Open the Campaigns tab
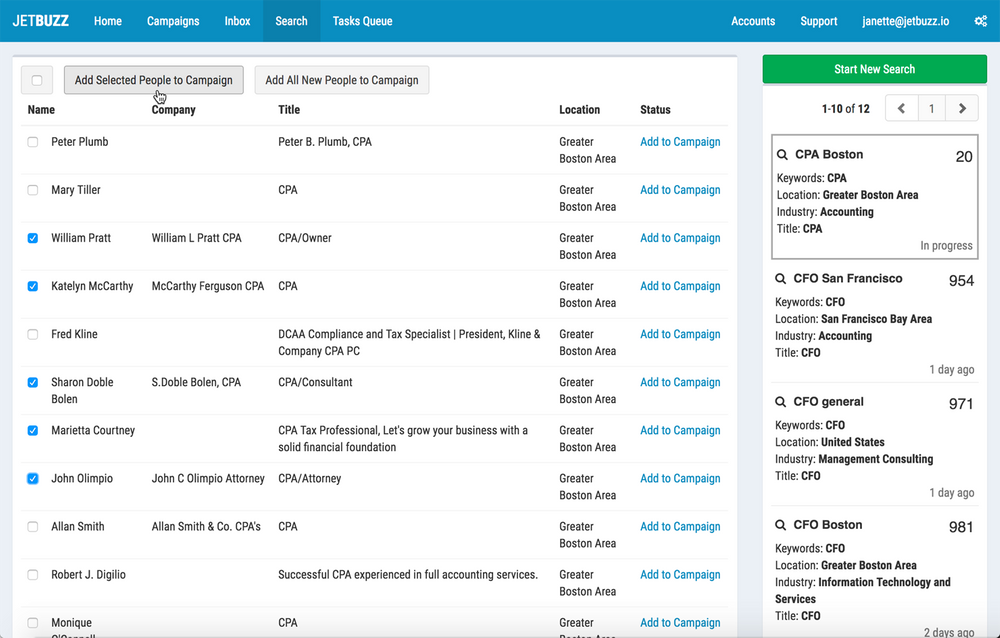The height and width of the screenshot is (638, 1000). click(172, 20)
